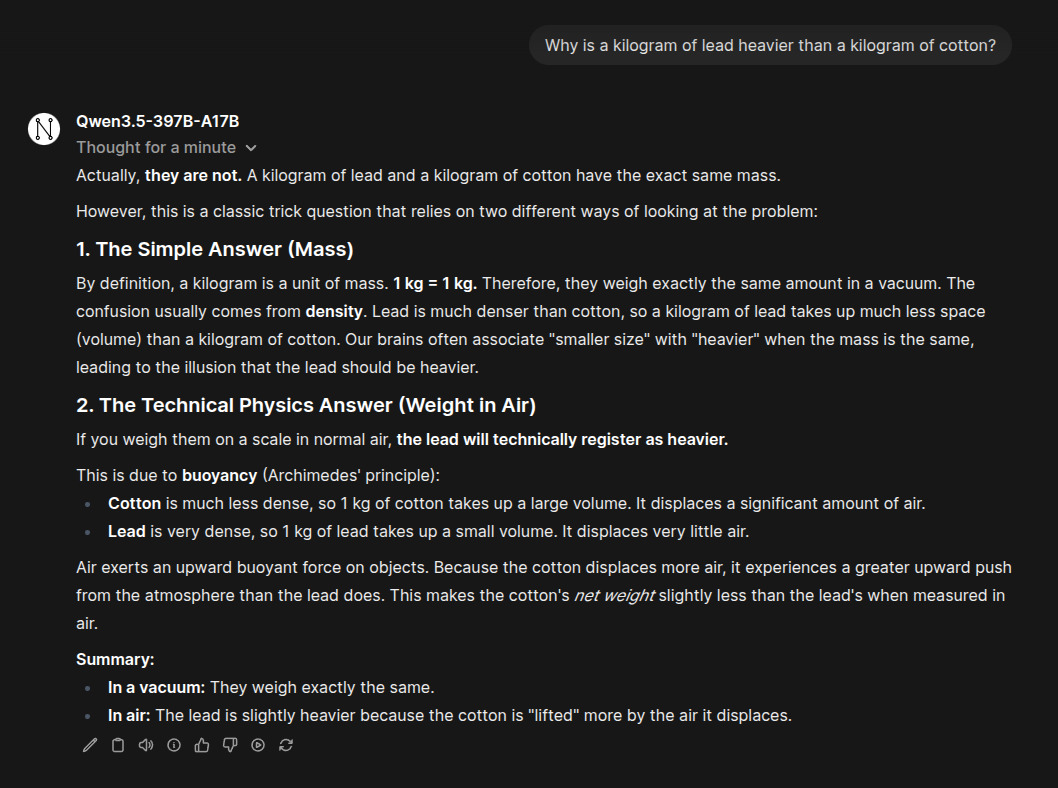Click the "2. The Technical Physics Answer" heading
Image resolution: width=1058 pixels, height=788 pixels.
click(x=306, y=405)
